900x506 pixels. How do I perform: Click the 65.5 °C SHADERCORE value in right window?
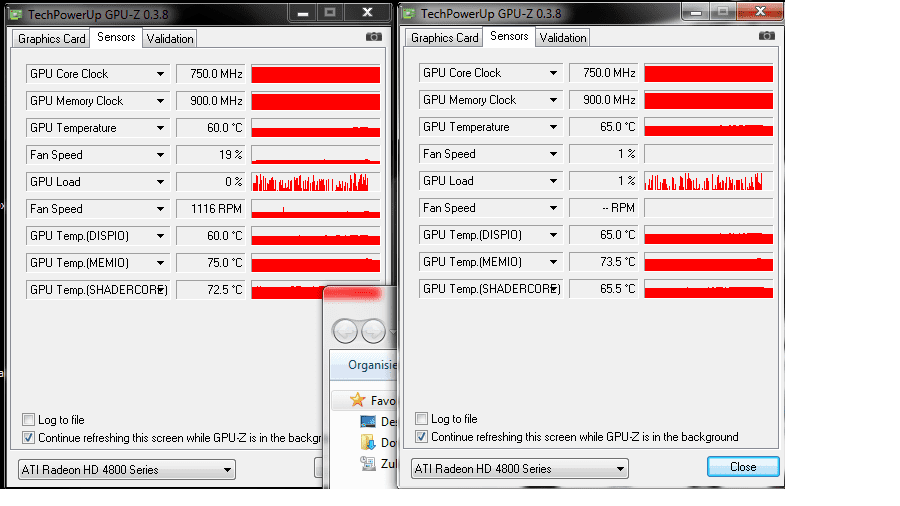(604, 289)
